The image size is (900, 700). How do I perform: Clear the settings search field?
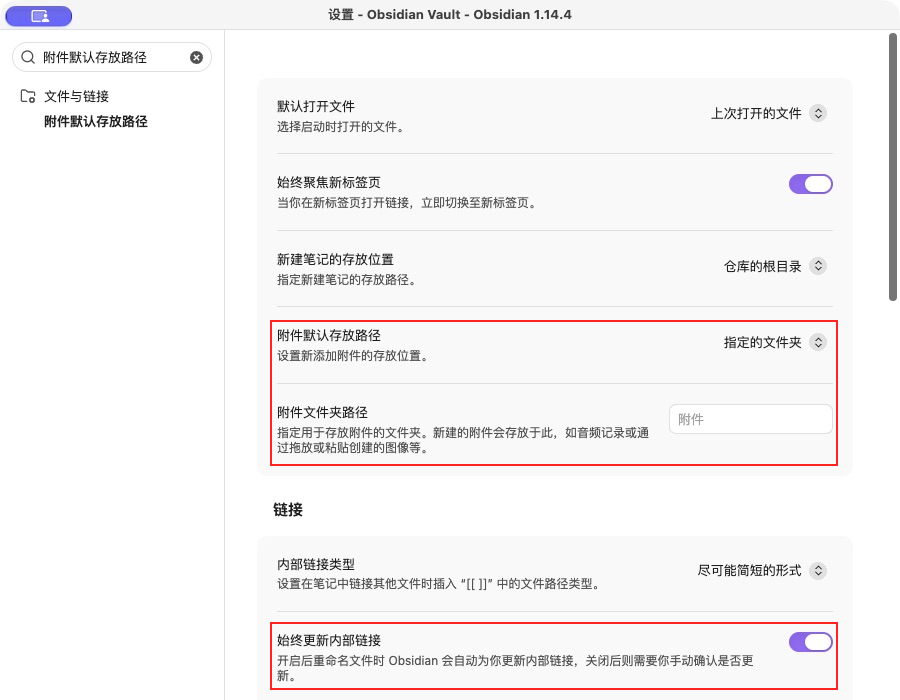[x=196, y=57]
